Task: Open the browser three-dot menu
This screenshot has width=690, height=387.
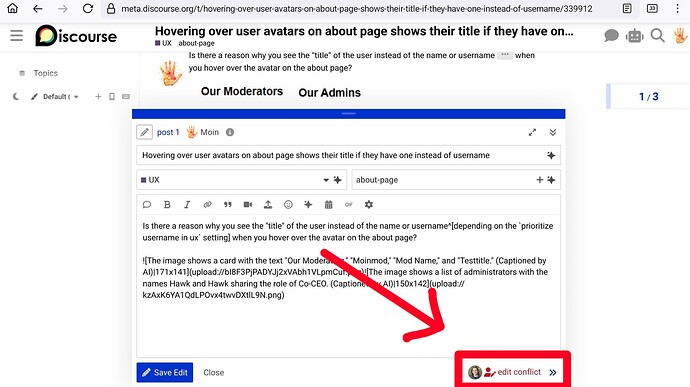Action: coord(677,8)
